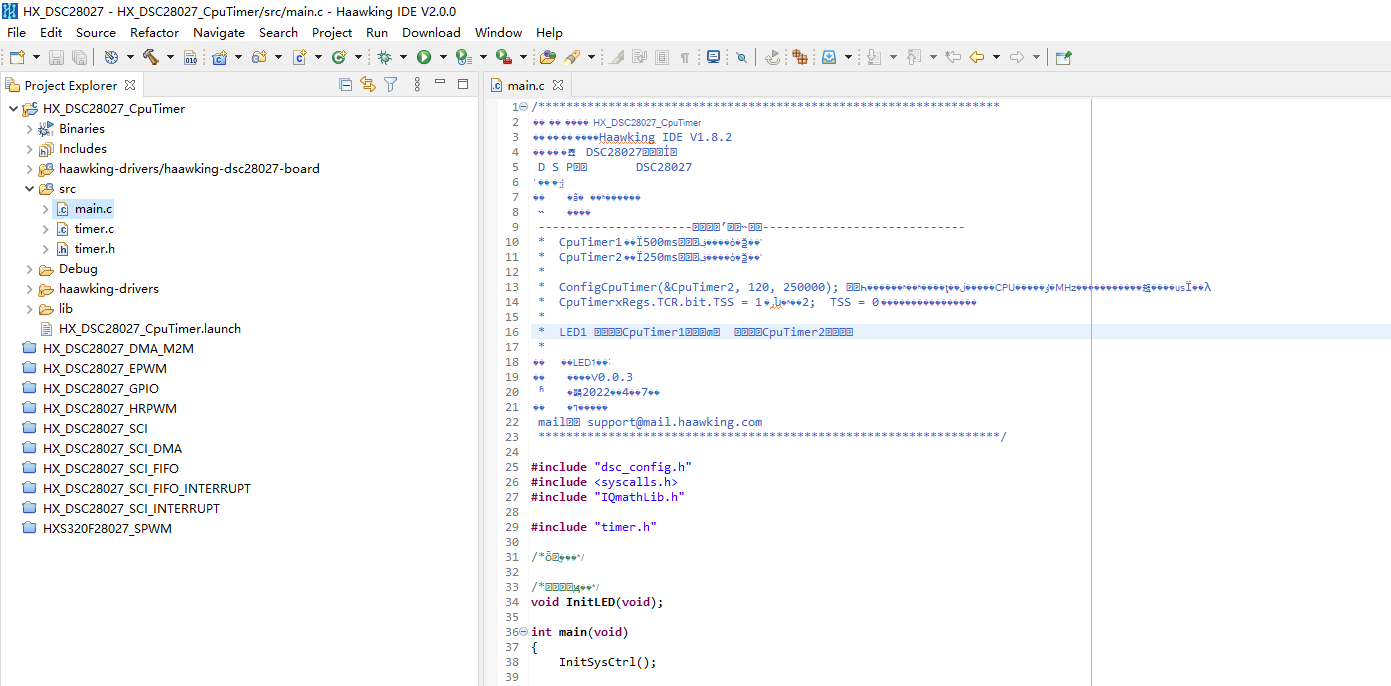Click the Build hammer icon
Image resolution: width=1391 pixels, height=686 pixels.
coord(151,57)
